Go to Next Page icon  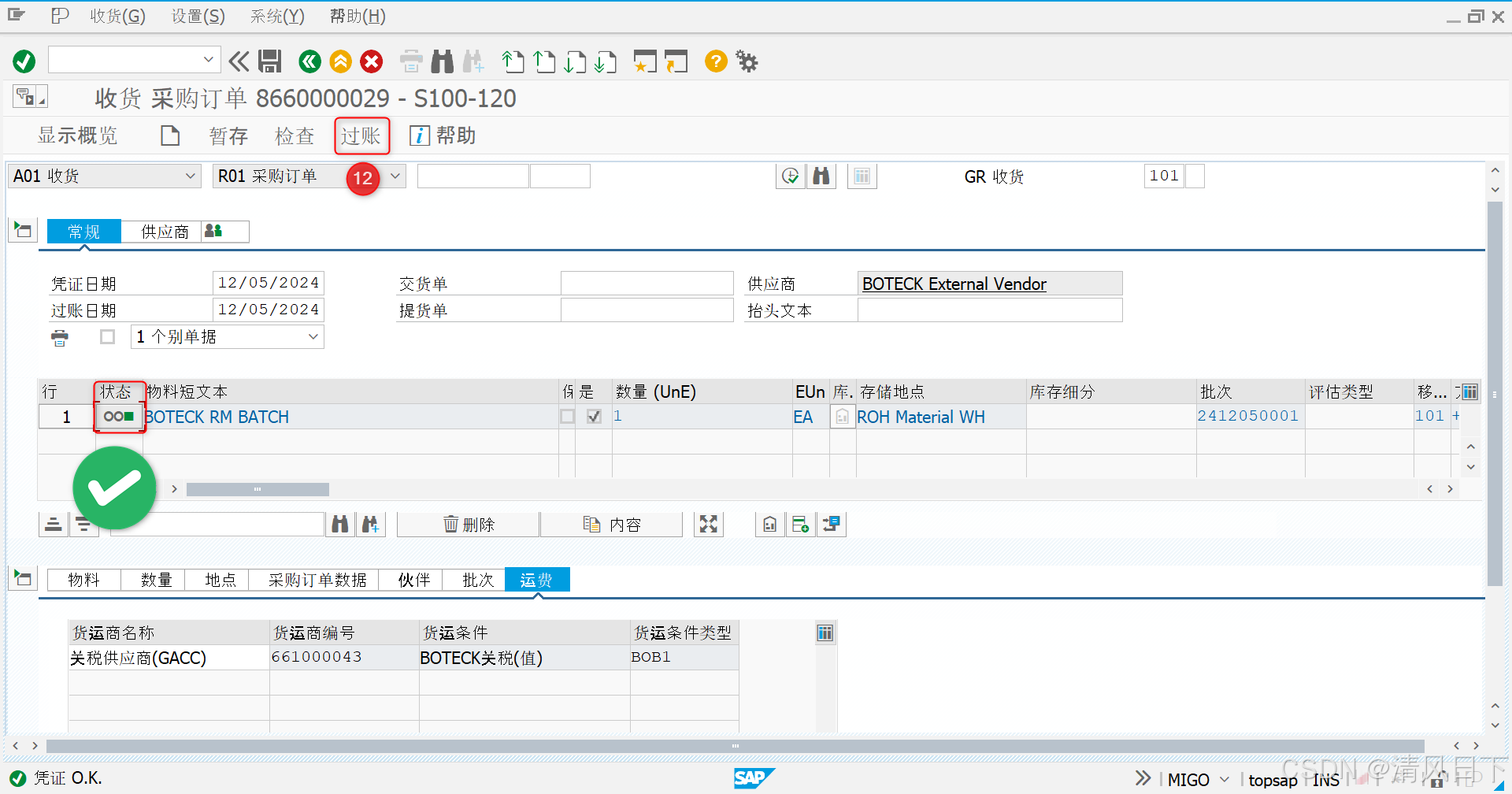(x=575, y=61)
